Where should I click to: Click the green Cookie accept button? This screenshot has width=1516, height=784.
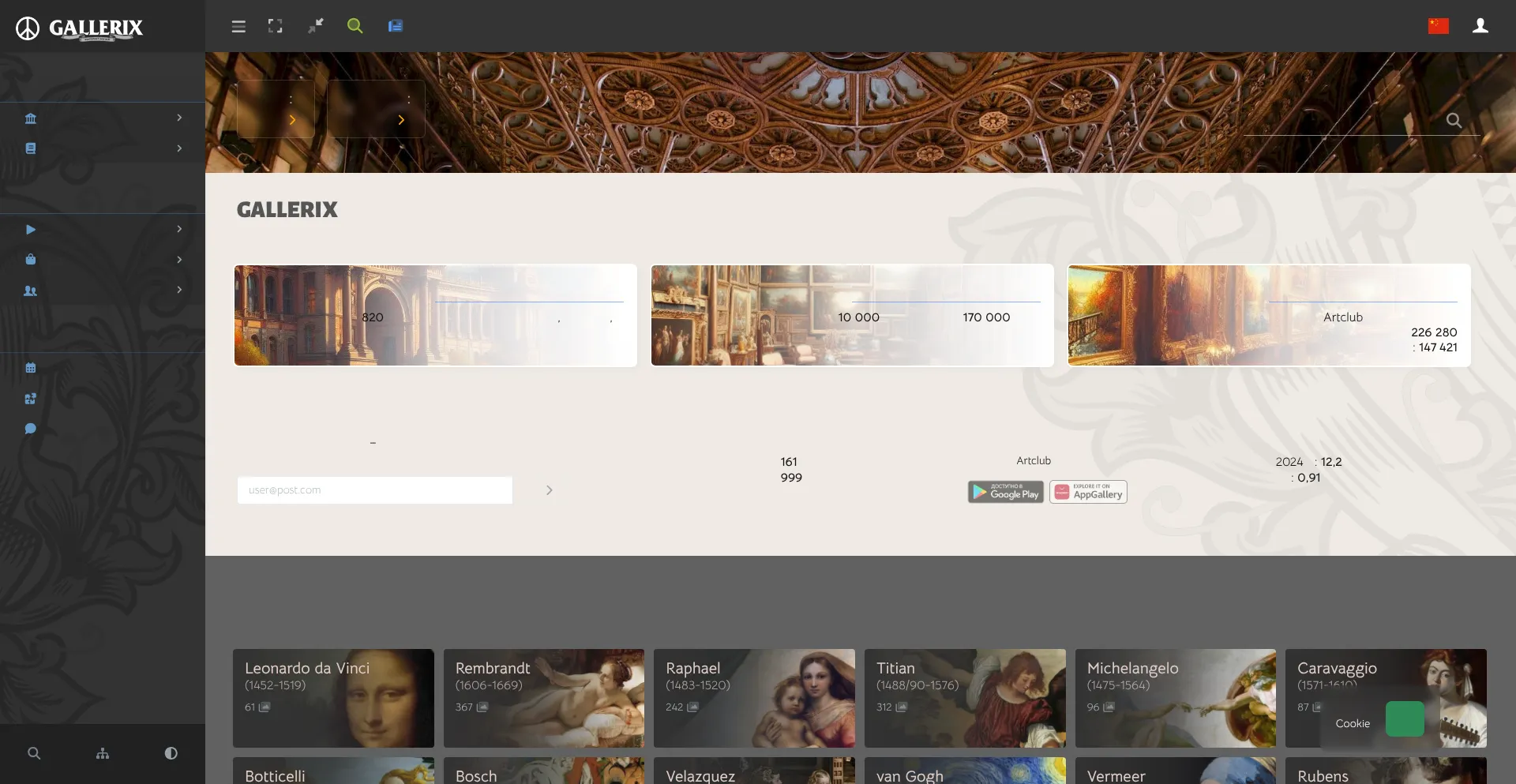pyautogui.click(x=1405, y=719)
